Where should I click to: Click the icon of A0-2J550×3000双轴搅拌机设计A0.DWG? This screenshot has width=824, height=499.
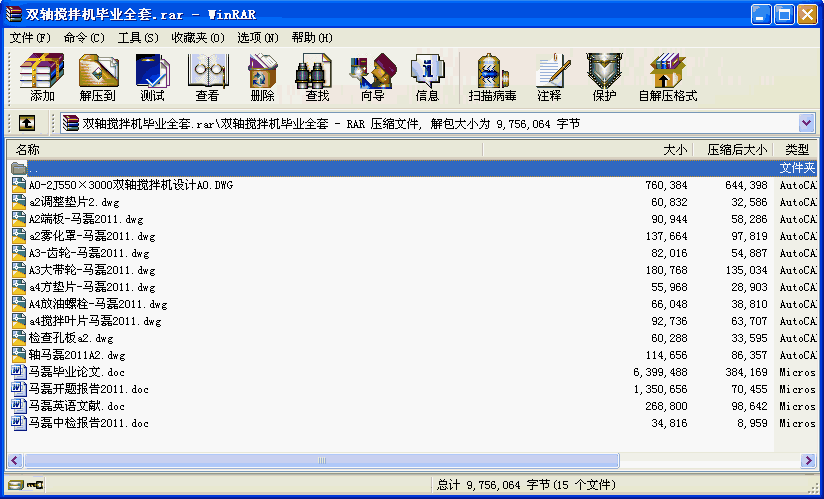19,185
